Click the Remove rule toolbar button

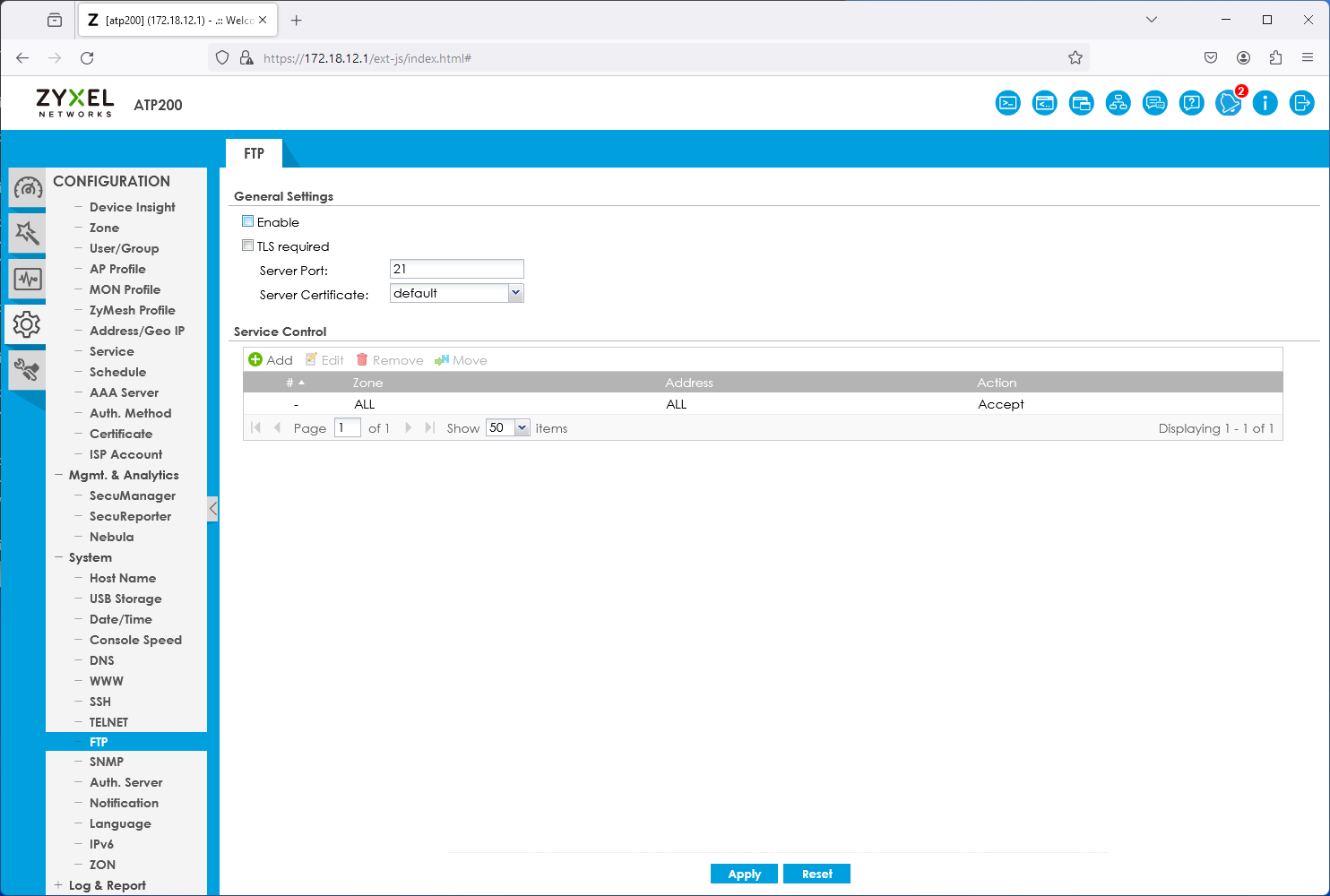390,359
